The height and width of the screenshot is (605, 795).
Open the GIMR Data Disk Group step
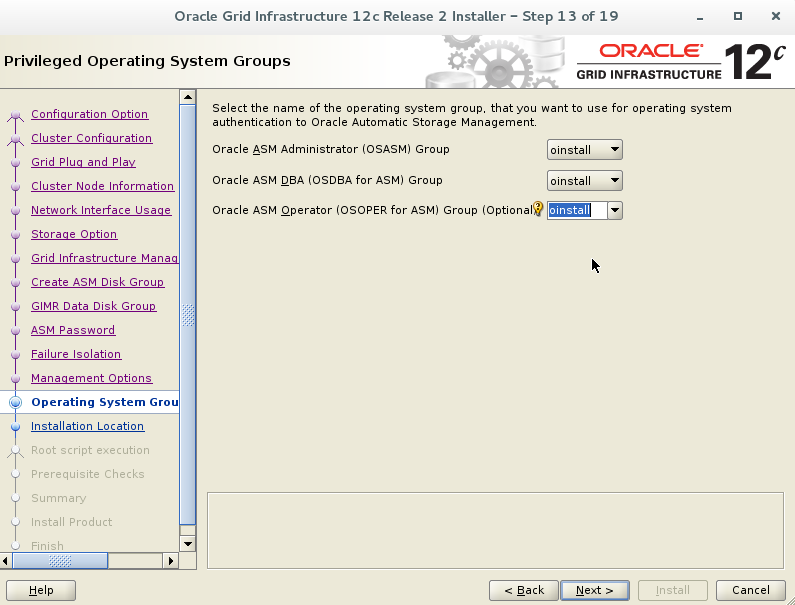(93, 306)
